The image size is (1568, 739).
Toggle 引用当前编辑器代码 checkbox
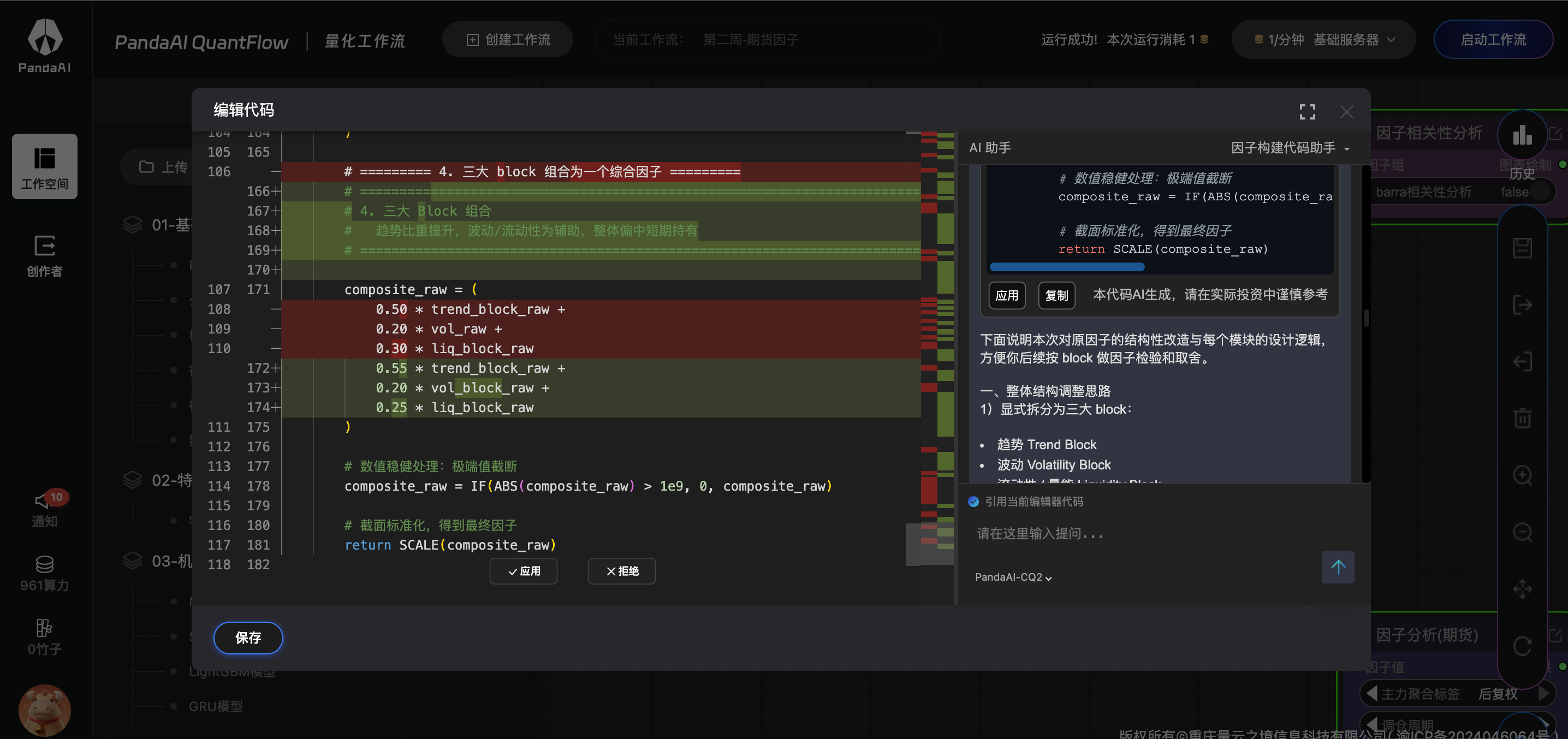973,502
